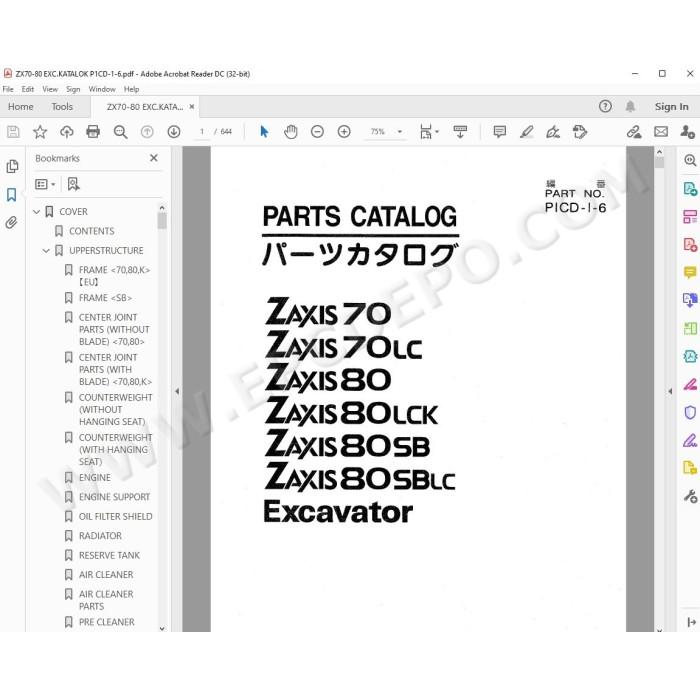Switch to the Tools tab
This screenshot has height=700, width=700.
[62, 107]
